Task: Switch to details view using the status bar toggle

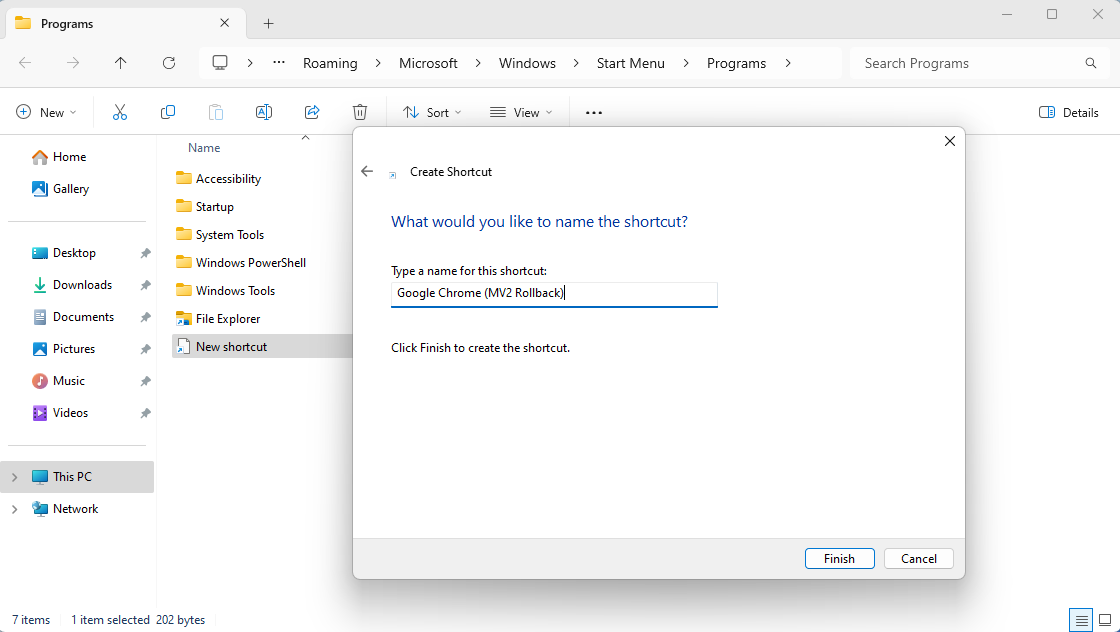Action: click(1080, 620)
